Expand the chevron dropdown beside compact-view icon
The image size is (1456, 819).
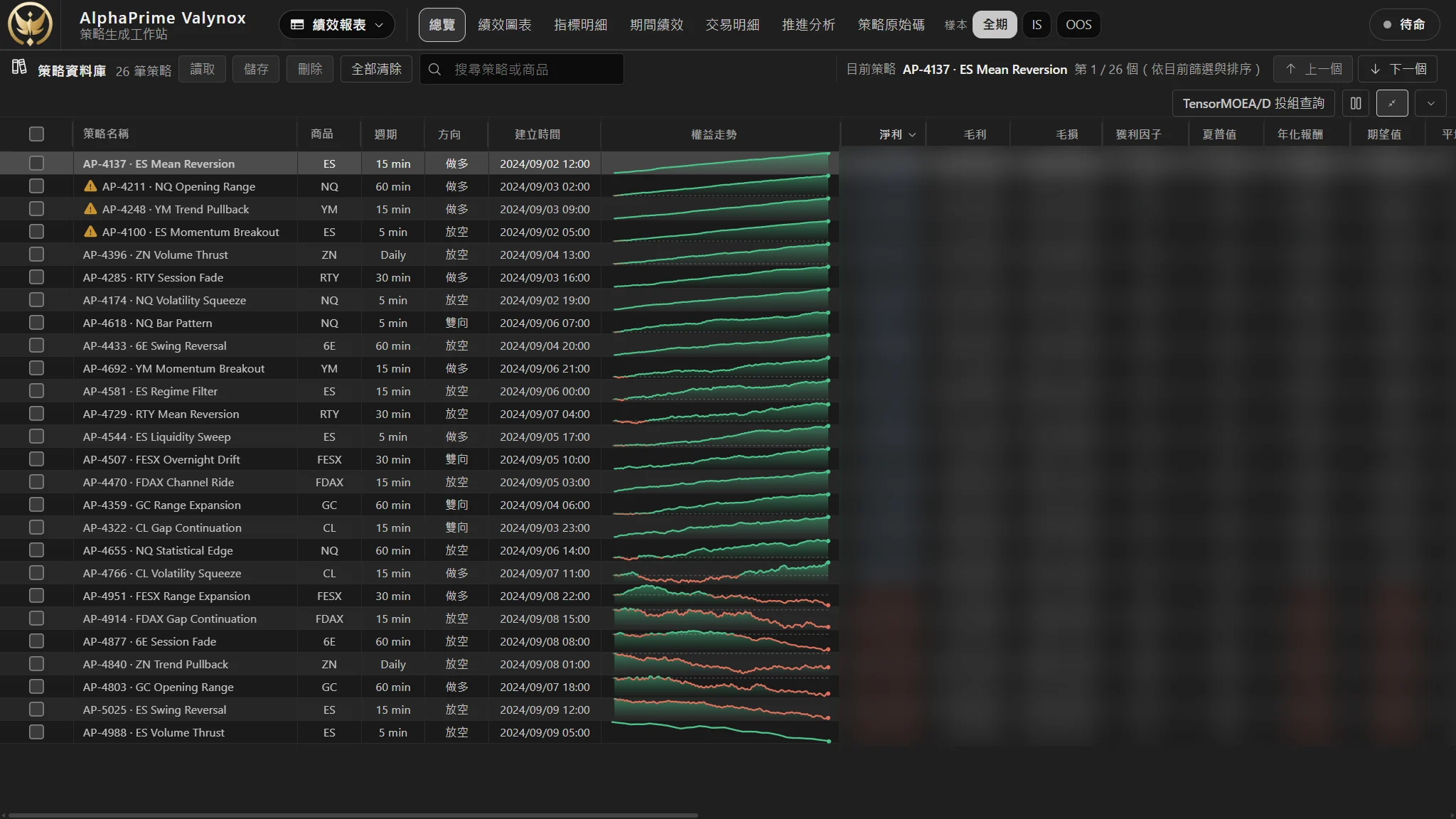(1430, 104)
